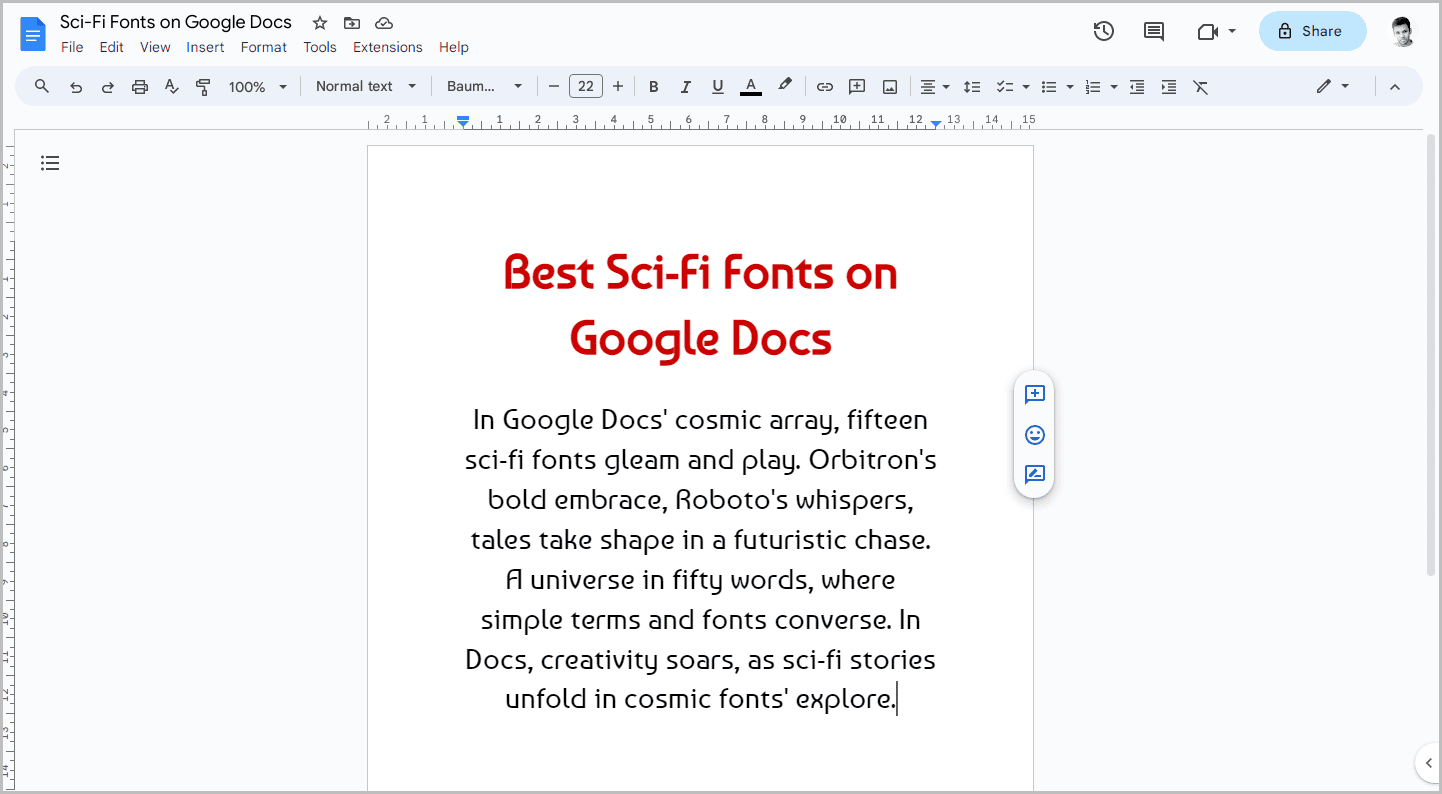Open the Insert link icon
Viewport: 1442px width, 794px height.
824,86
